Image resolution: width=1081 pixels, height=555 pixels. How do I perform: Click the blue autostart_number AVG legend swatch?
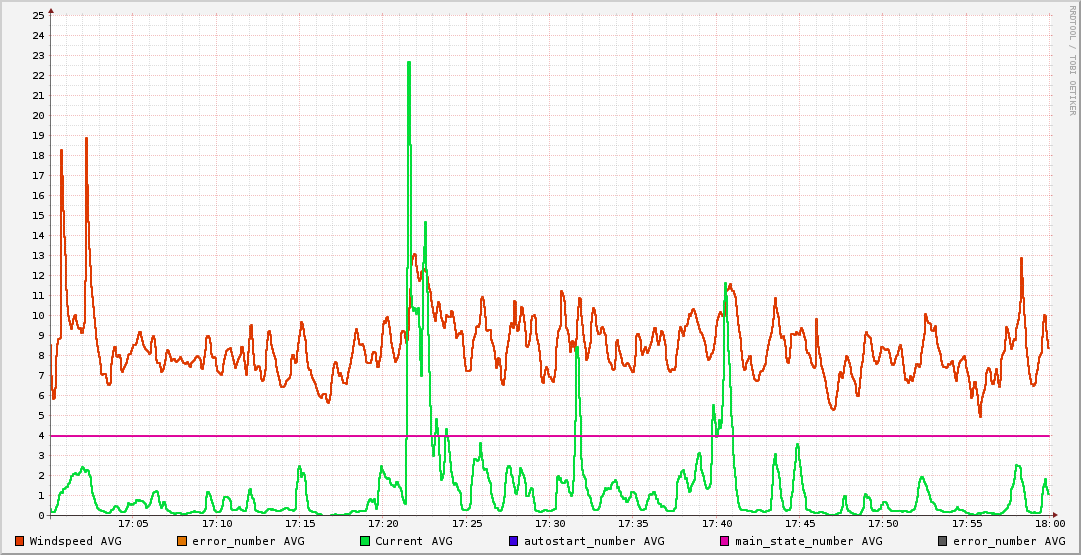(514, 541)
